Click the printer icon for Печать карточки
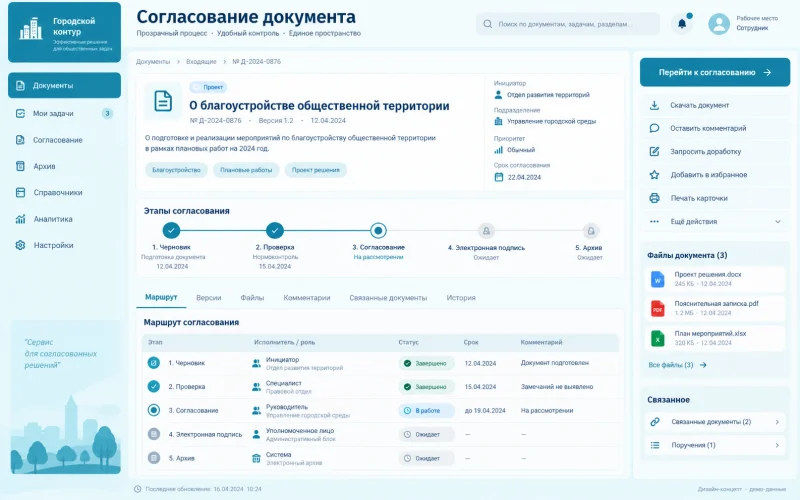The width and height of the screenshot is (800, 500). pos(654,198)
